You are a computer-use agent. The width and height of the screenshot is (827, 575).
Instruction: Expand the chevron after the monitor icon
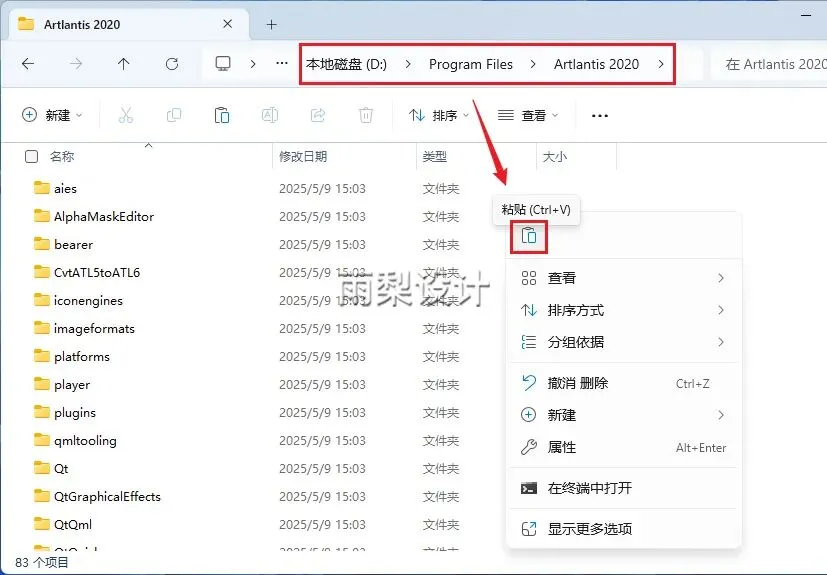coord(253,64)
